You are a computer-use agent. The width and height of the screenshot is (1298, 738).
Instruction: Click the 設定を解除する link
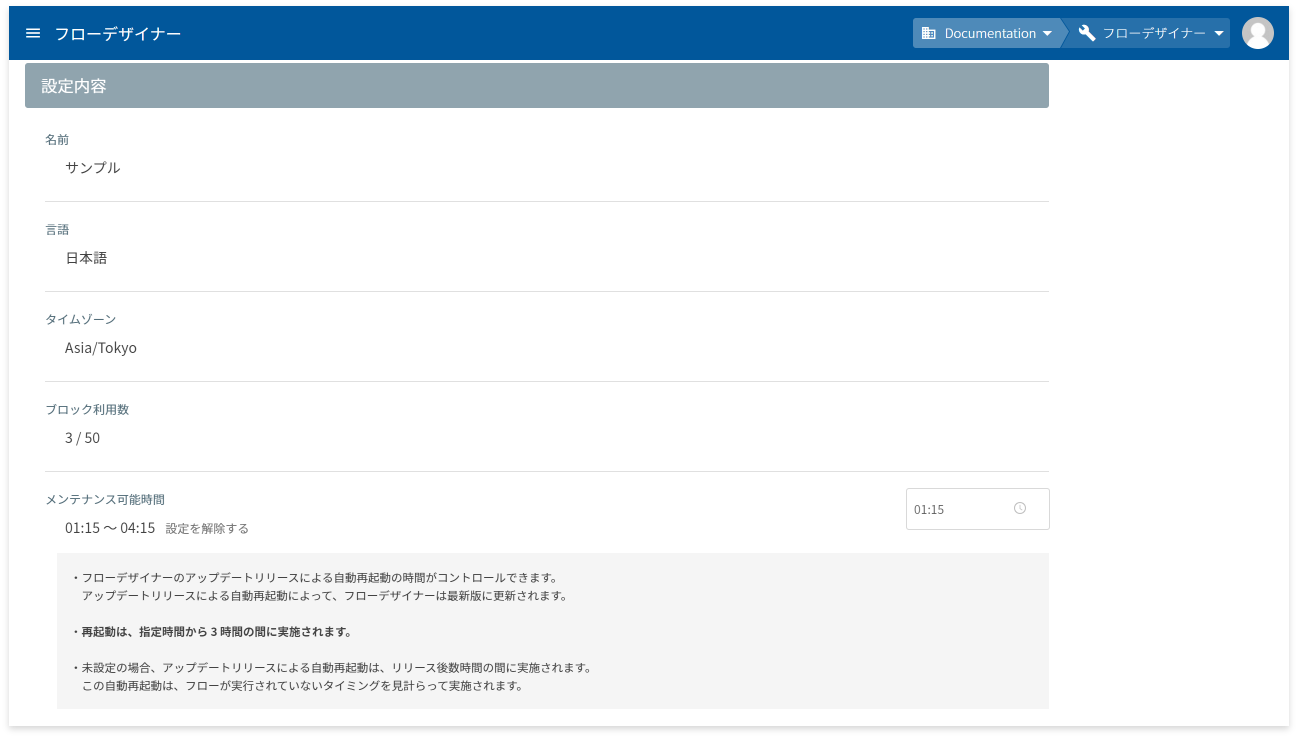207,528
